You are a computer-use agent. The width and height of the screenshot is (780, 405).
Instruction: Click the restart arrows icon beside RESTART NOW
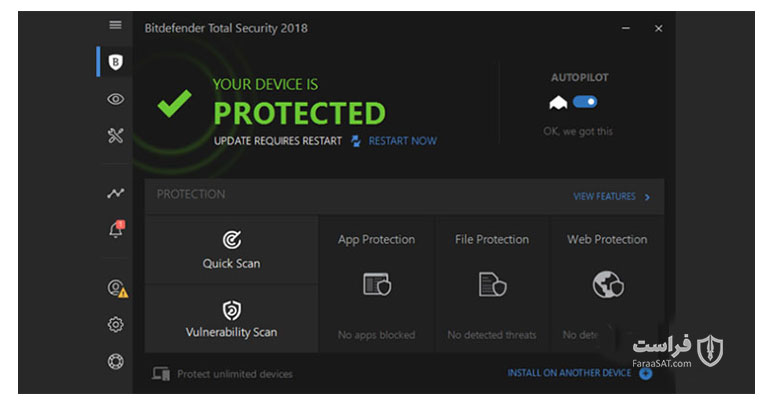pyautogui.click(x=356, y=141)
